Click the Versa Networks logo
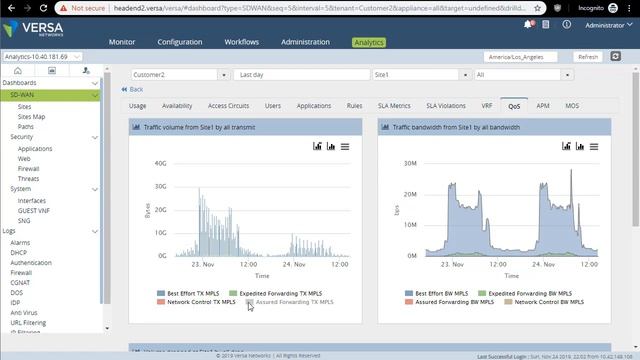Viewport: 640px width, 360px height. coord(33,29)
